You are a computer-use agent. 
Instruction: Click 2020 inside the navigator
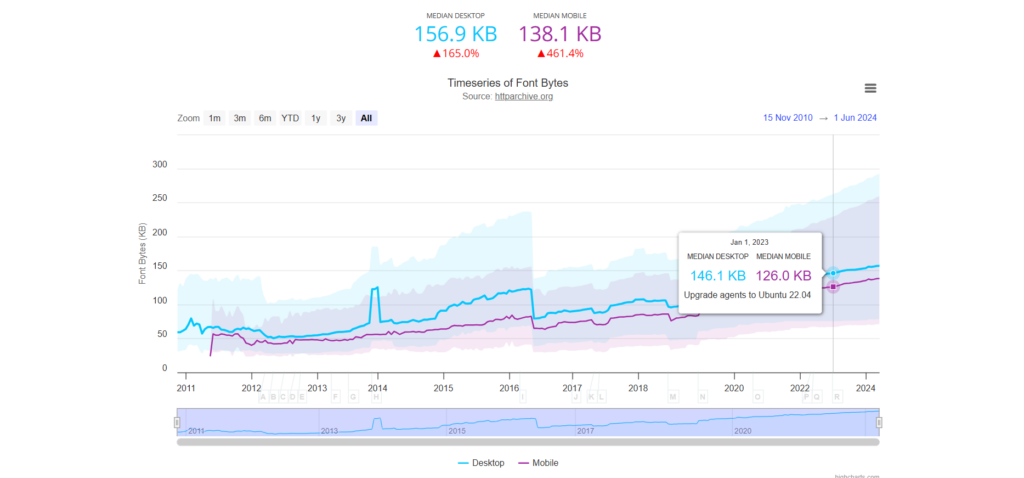[743, 432]
